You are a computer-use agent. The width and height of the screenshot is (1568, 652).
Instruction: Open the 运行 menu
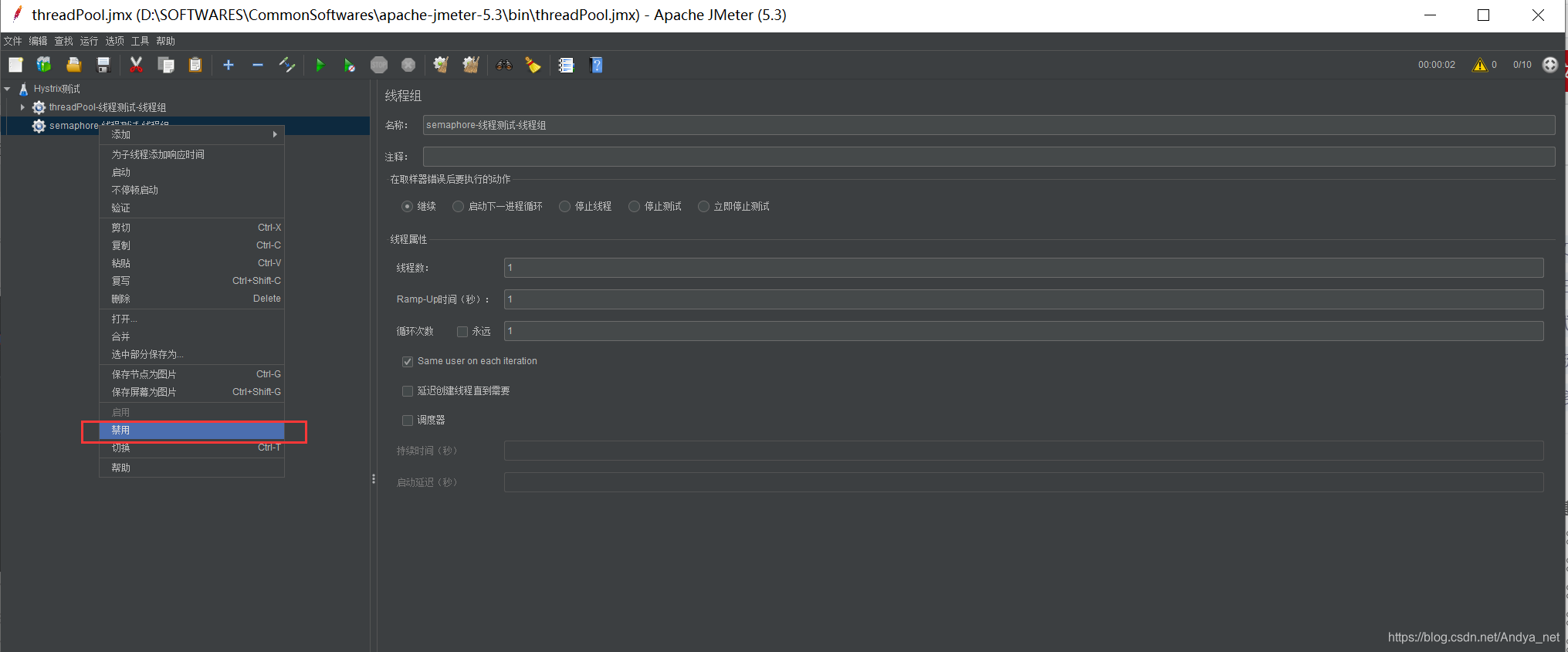[89, 41]
